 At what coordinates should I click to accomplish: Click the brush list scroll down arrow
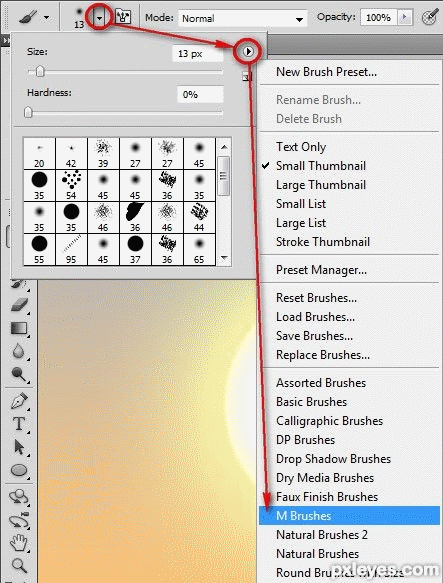[224, 257]
